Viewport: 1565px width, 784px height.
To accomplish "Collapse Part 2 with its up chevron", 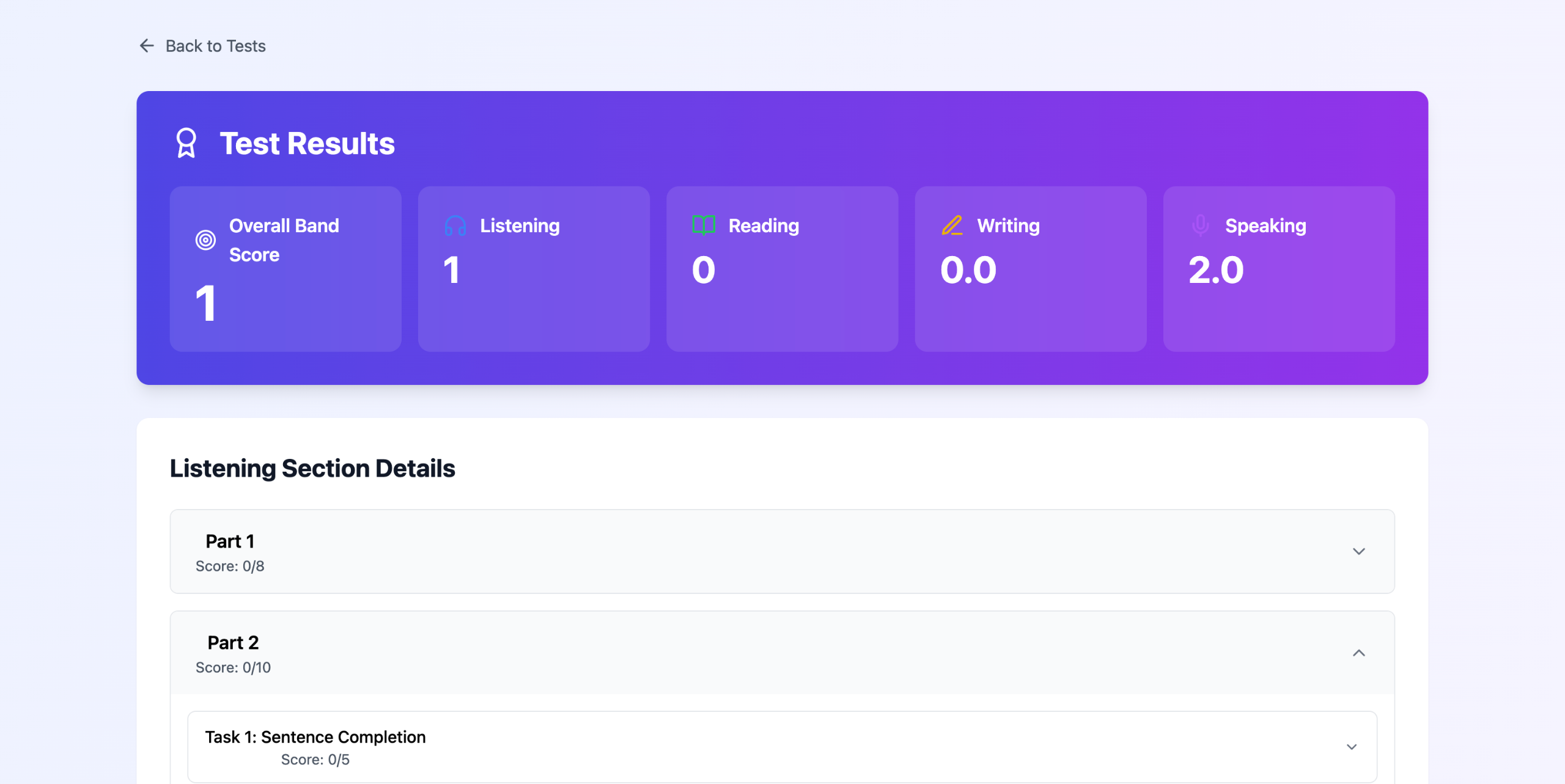I will click(x=1358, y=653).
